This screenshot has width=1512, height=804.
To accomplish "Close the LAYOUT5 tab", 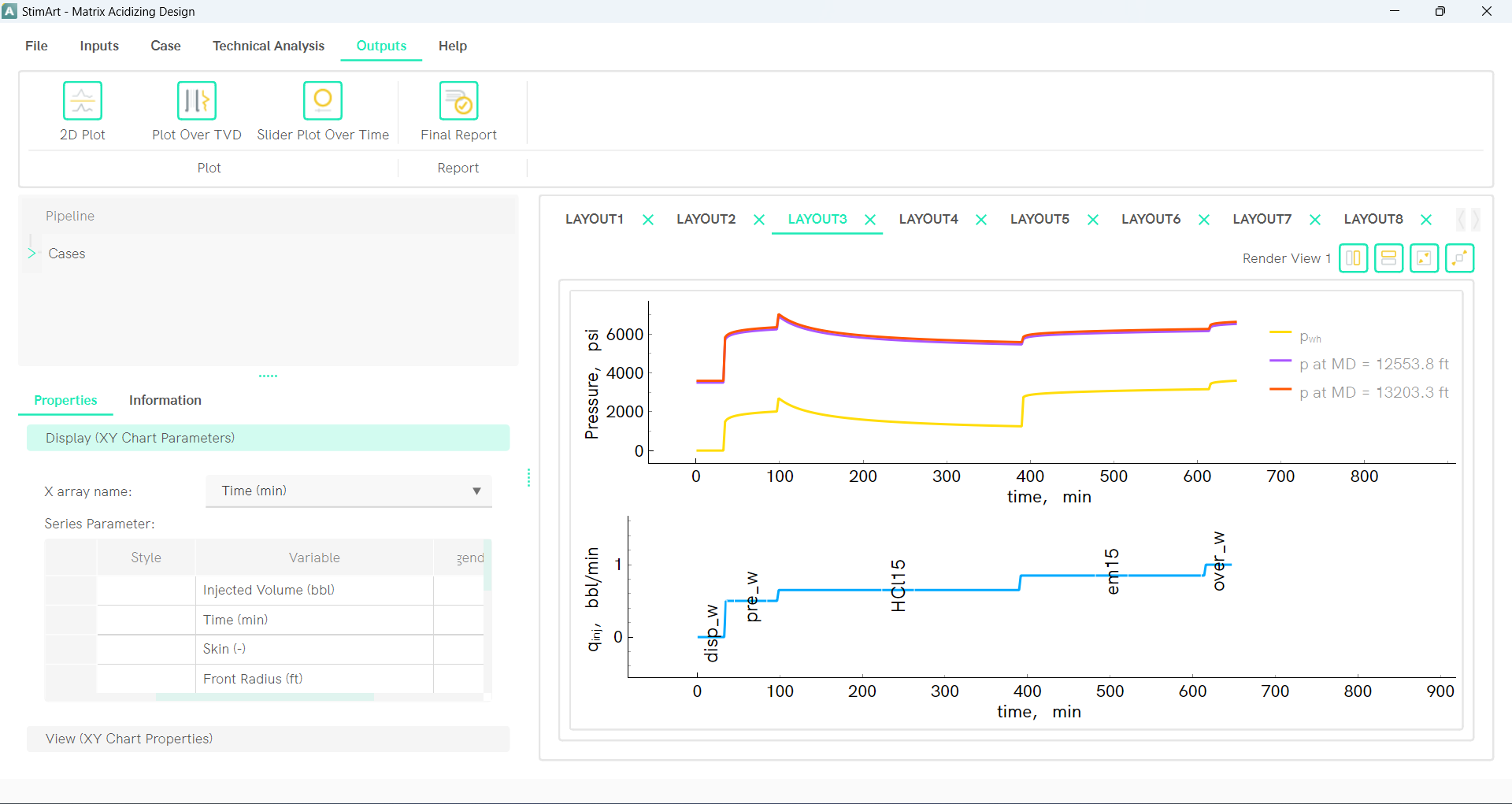I will [1092, 220].
